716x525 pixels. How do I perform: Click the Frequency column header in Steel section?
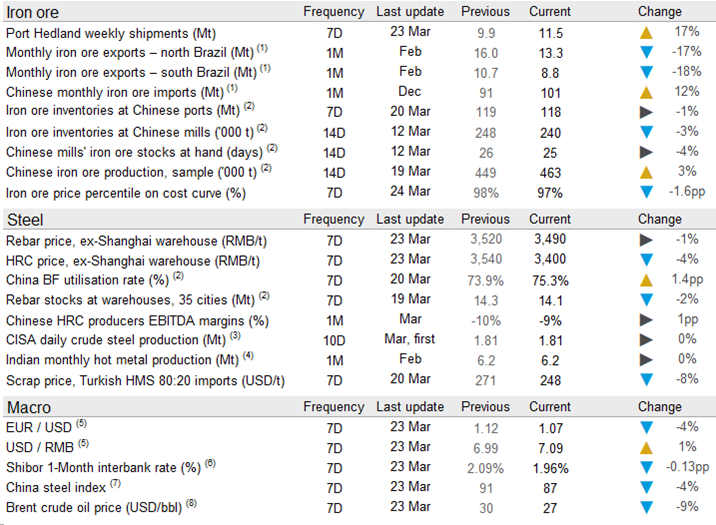point(334,219)
